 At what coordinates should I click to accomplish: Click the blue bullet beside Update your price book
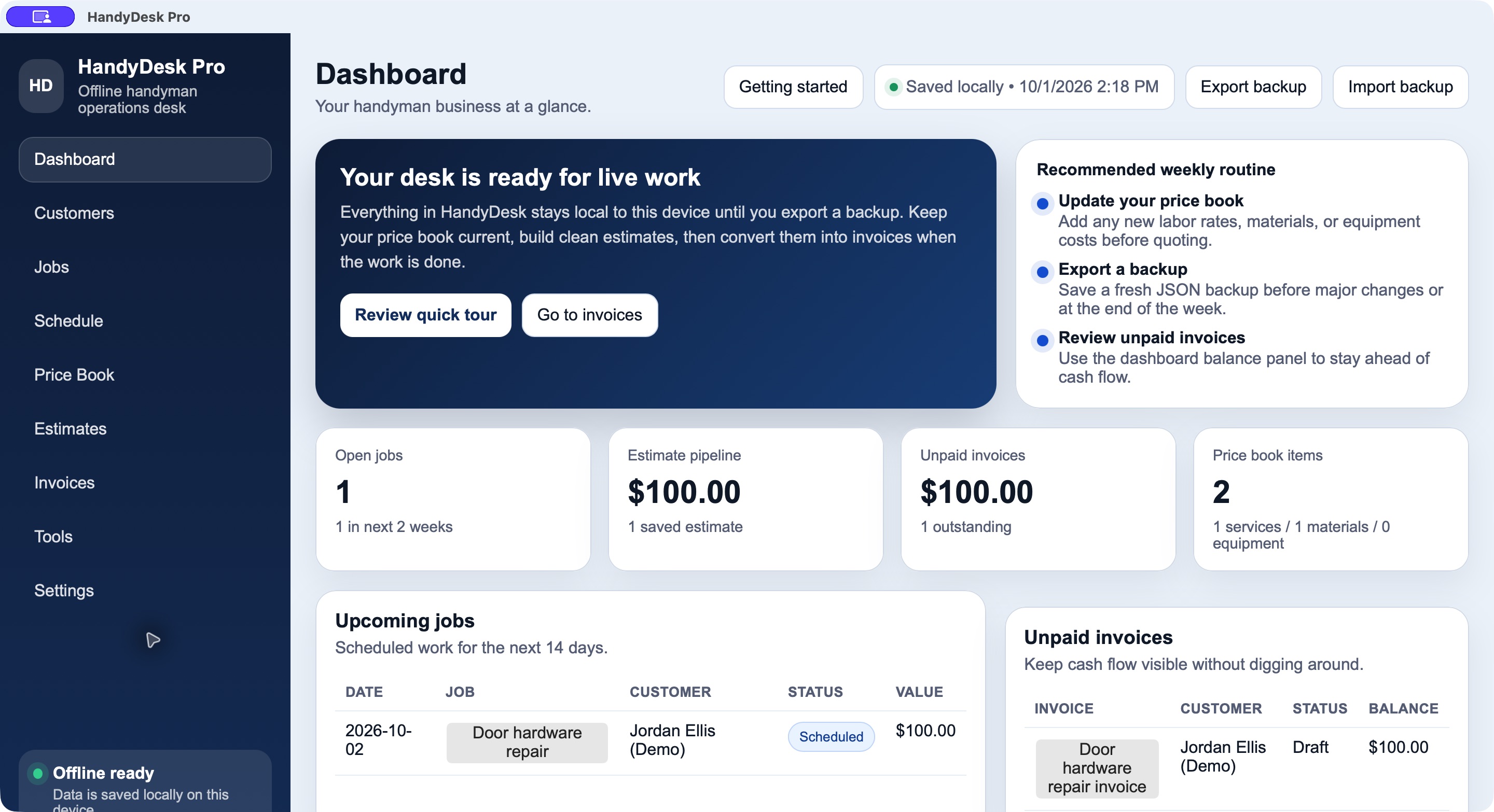pyautogui.click(x=1042, y=203)
